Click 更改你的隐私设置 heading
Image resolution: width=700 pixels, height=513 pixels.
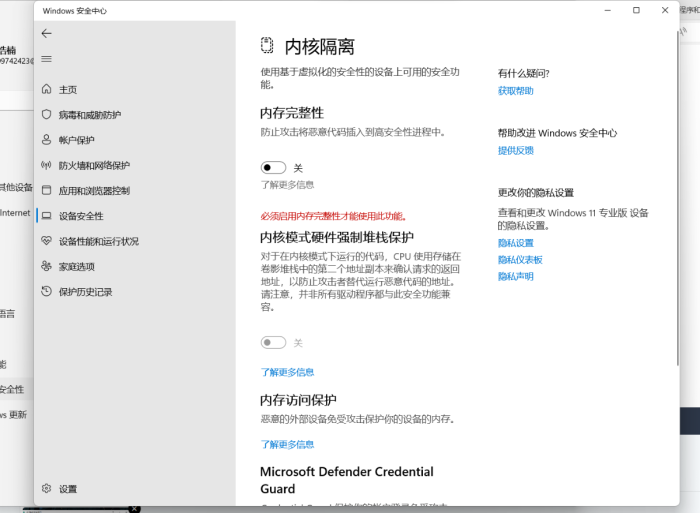536,193
